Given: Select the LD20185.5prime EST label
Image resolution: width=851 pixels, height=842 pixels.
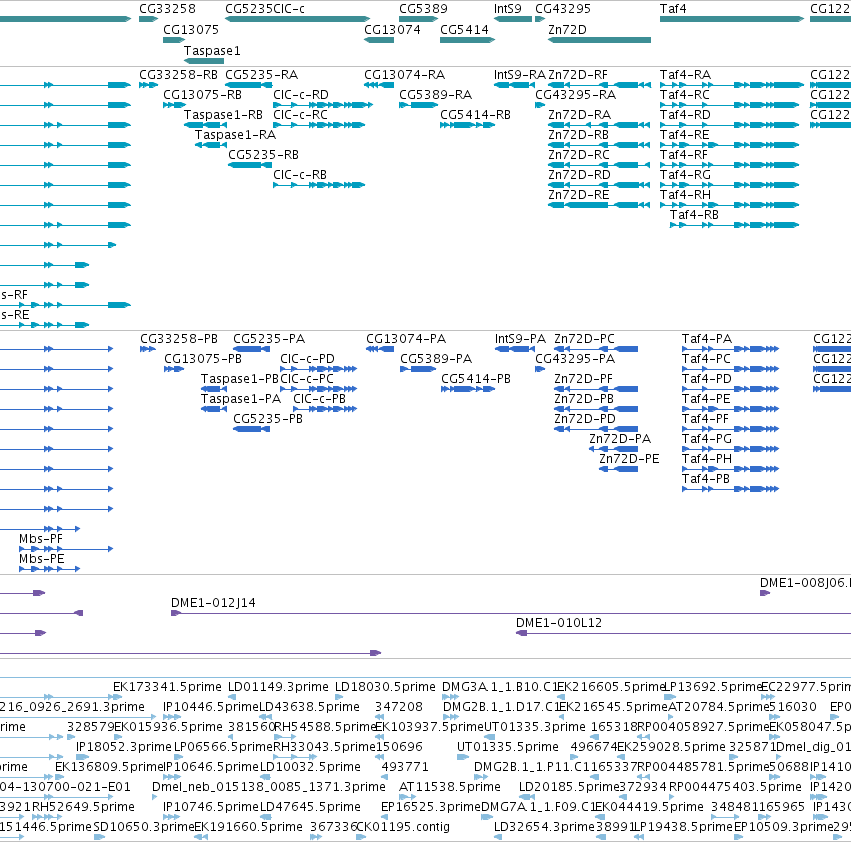Looking at the screenshot, I should [x=569, y=787].
